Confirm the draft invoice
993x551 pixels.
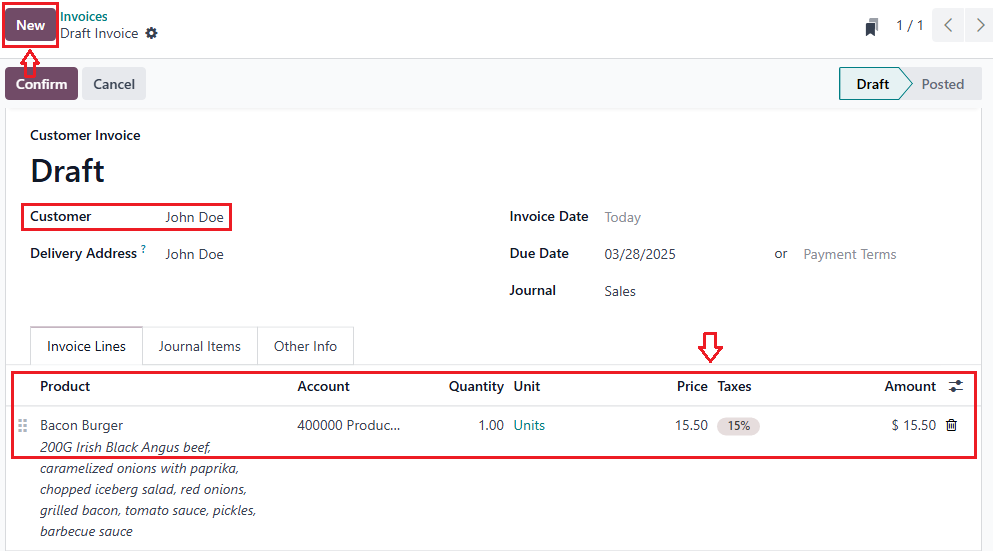pos(41,84)
